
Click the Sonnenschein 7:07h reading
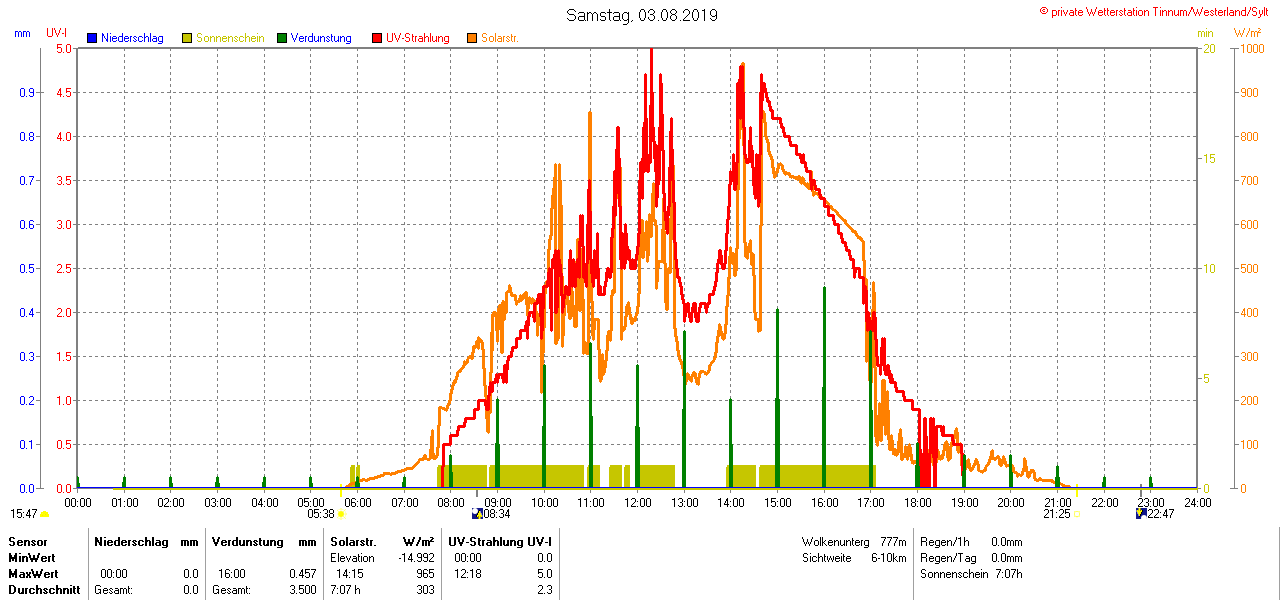click(971, 574)
